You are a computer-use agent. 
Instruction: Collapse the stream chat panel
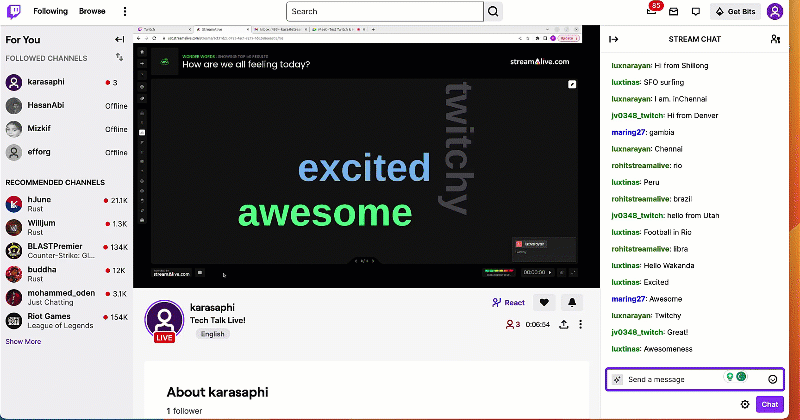pos(613,39)
